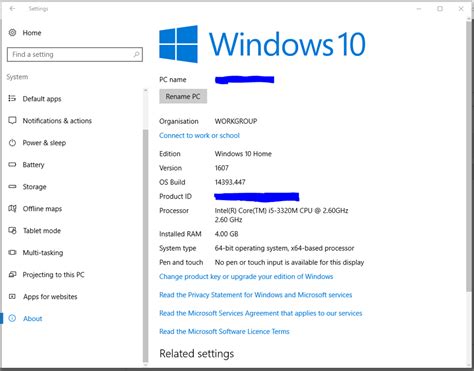Open Apps for websites

[50, 297]
